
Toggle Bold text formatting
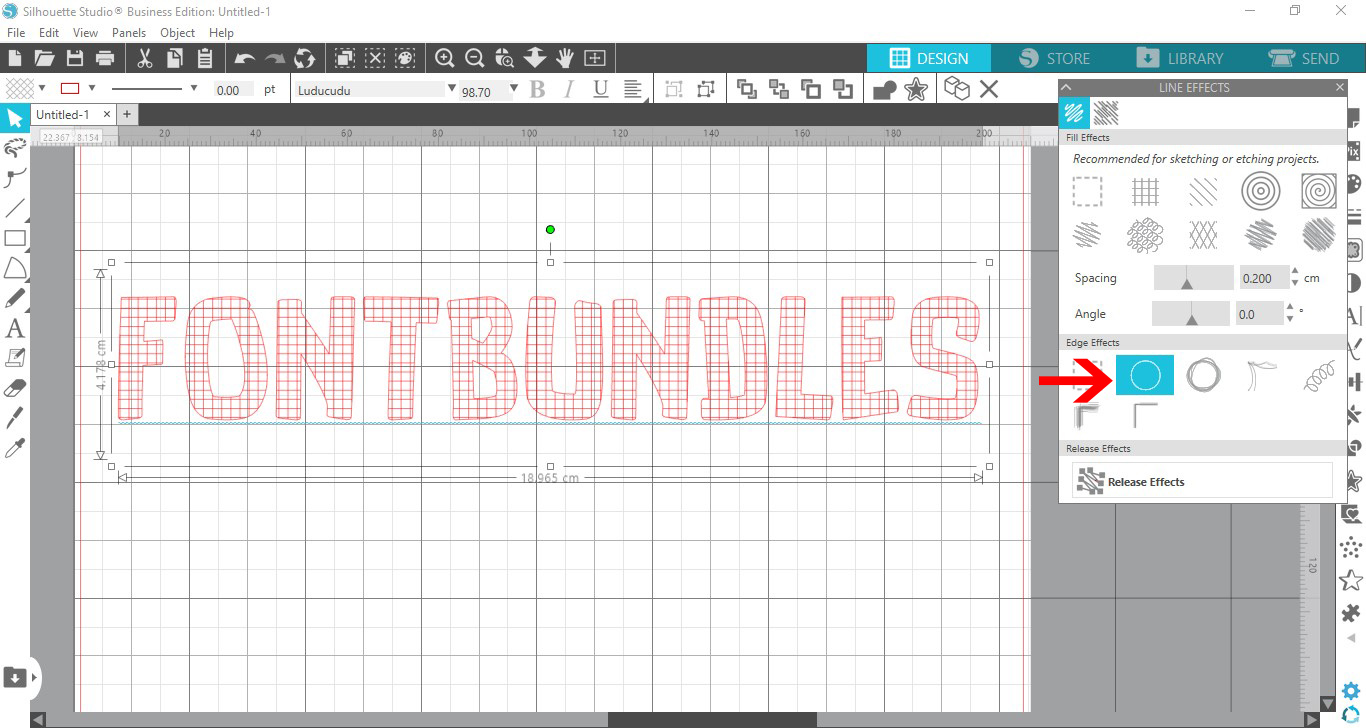click(x=537, y=89)
